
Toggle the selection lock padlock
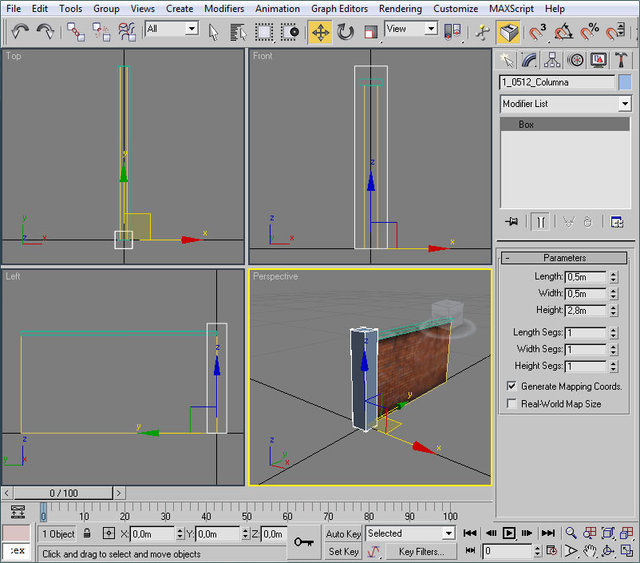(x=88, y=534)
